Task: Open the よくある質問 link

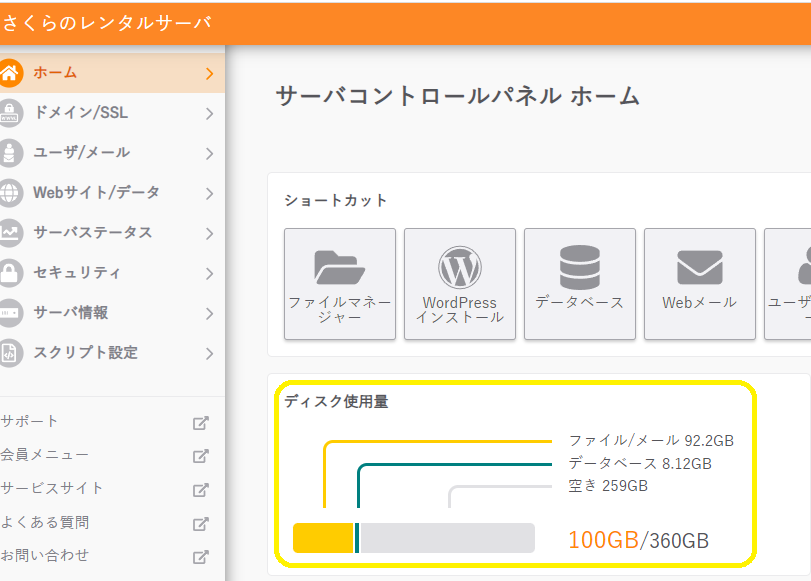Action: pyautogui.click(x=44, y=522)
